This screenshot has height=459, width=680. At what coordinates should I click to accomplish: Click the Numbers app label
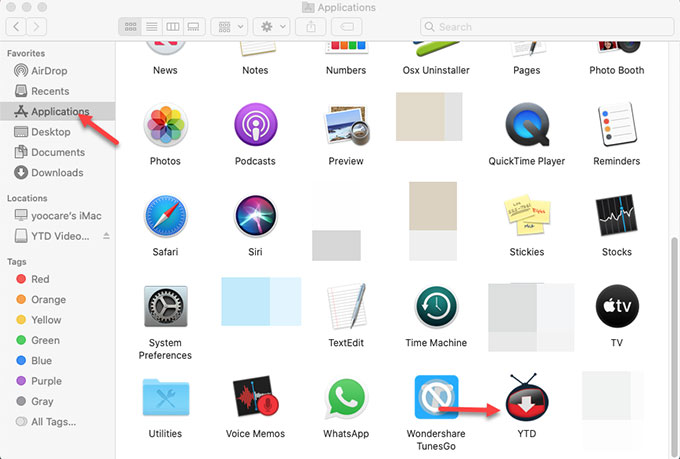click(x=346, y=70)
